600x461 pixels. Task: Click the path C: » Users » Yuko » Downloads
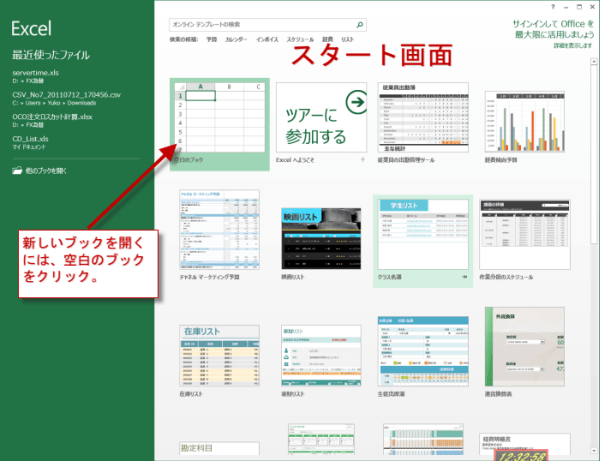pos(54,103)
